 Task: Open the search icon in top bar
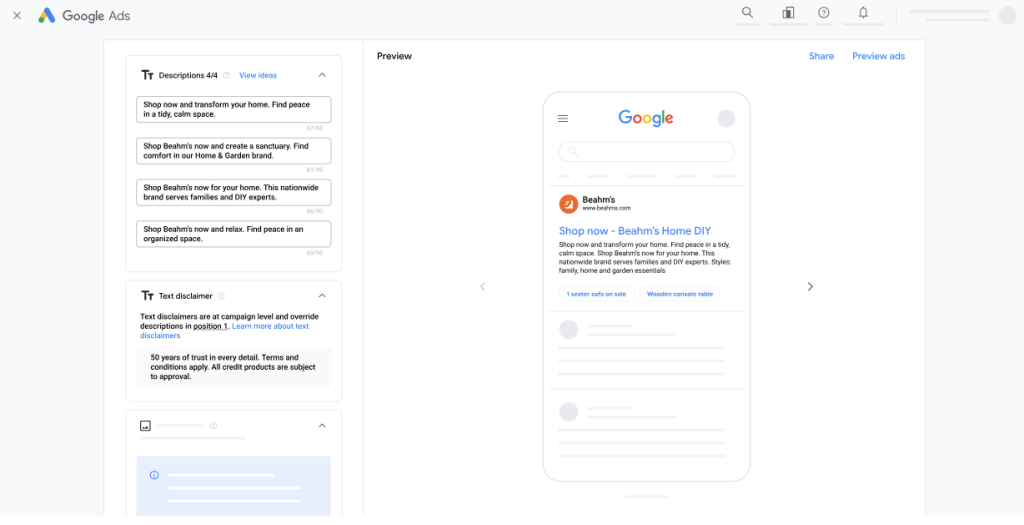(748, 12)
